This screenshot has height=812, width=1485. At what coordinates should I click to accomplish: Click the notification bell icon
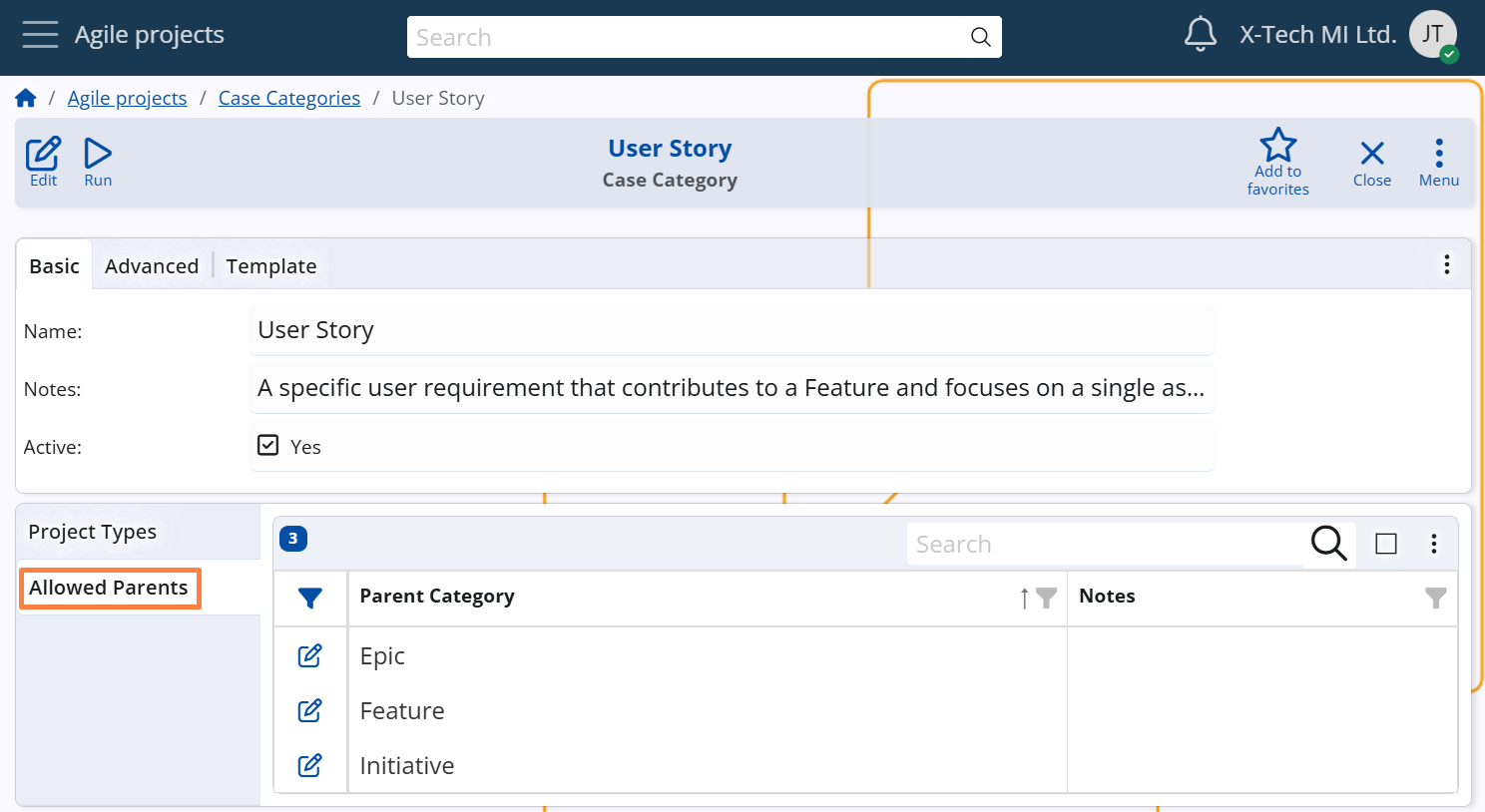[1200, 35]
